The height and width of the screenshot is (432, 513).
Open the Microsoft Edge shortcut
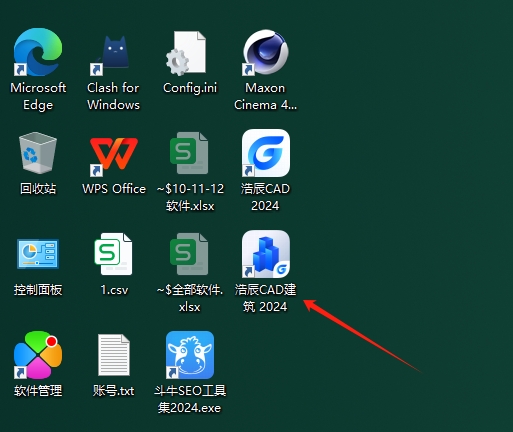[x=38, y=52]
